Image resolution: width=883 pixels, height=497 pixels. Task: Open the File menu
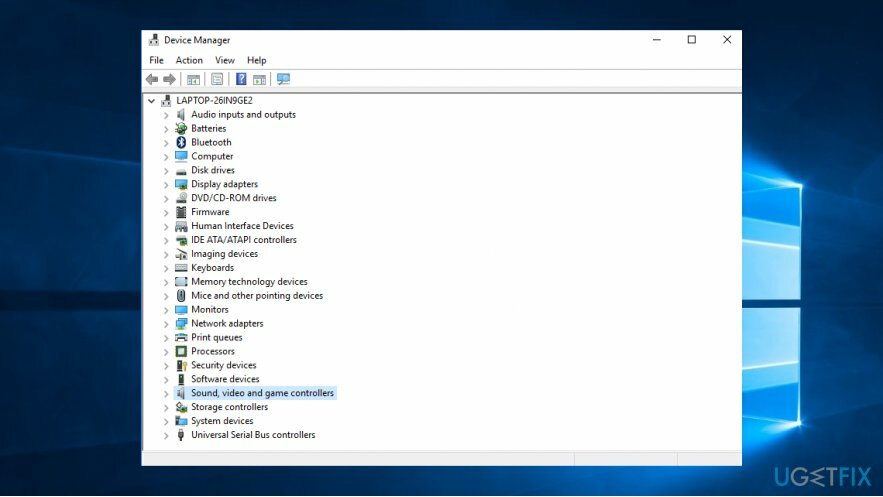156,60
